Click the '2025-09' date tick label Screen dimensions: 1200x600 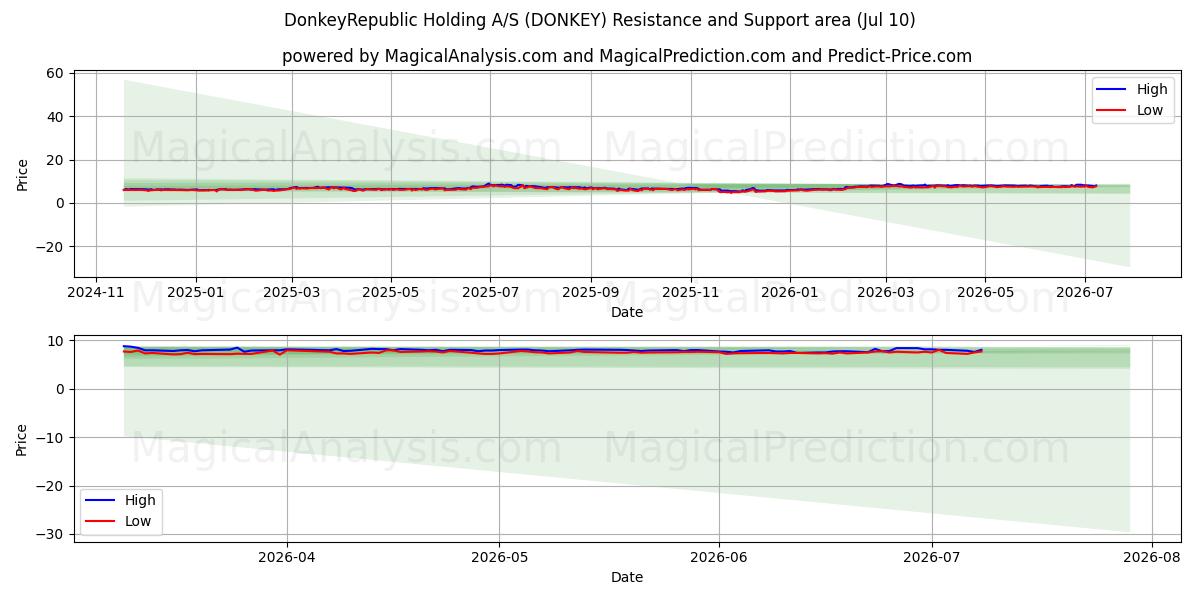coord(590,294)
